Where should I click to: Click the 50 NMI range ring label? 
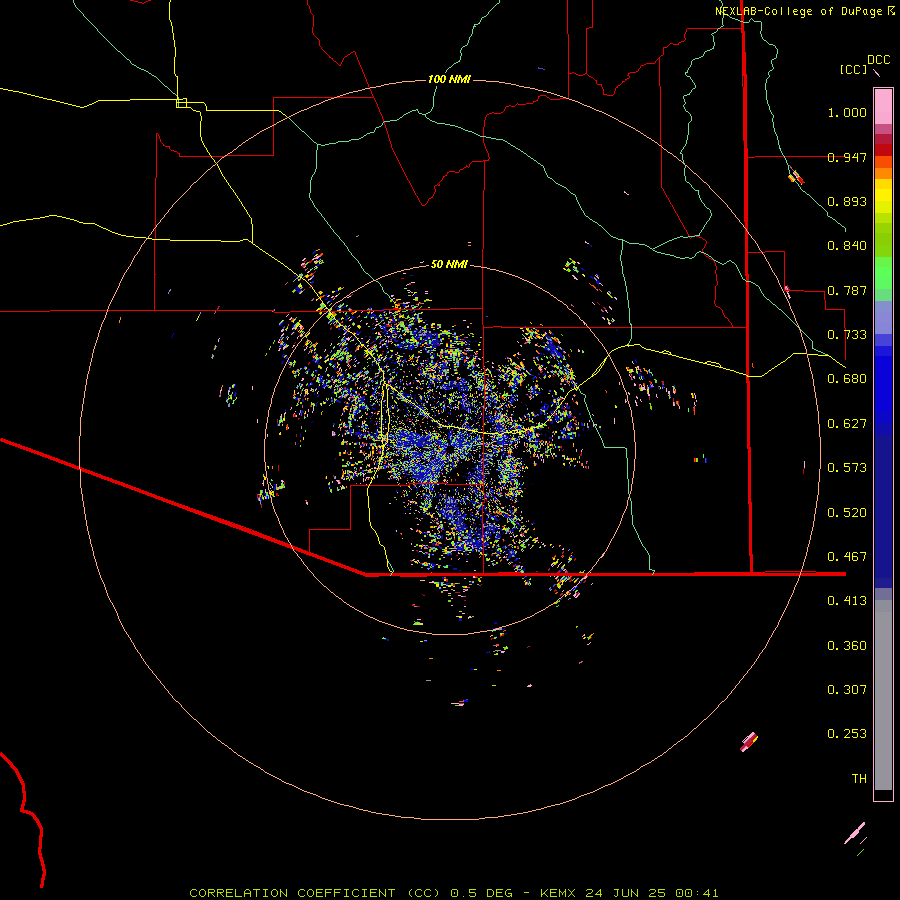pos(449,264)
